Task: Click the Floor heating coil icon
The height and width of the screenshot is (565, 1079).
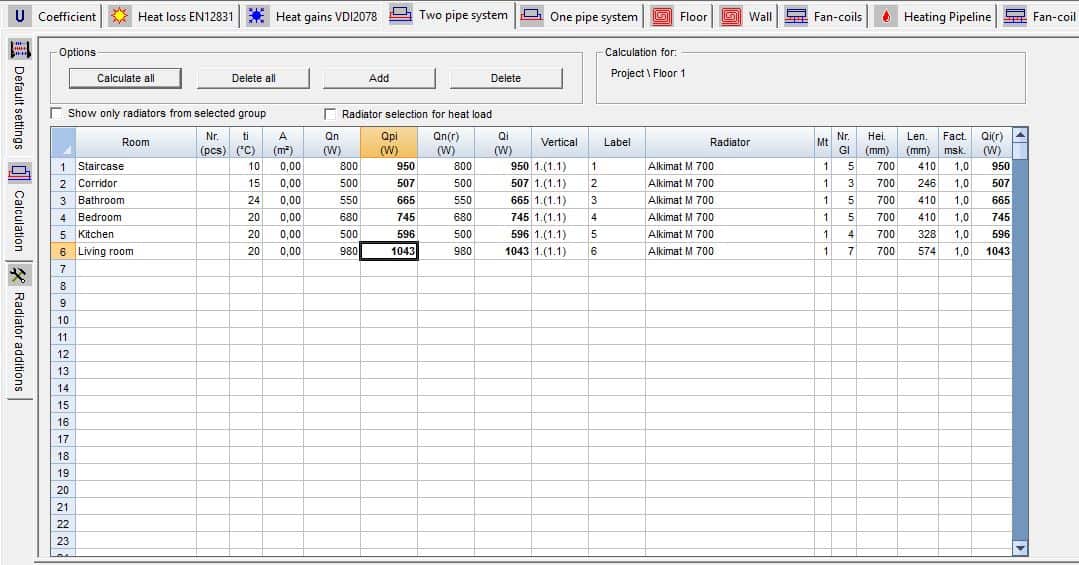Action: (x=662, y=16)
